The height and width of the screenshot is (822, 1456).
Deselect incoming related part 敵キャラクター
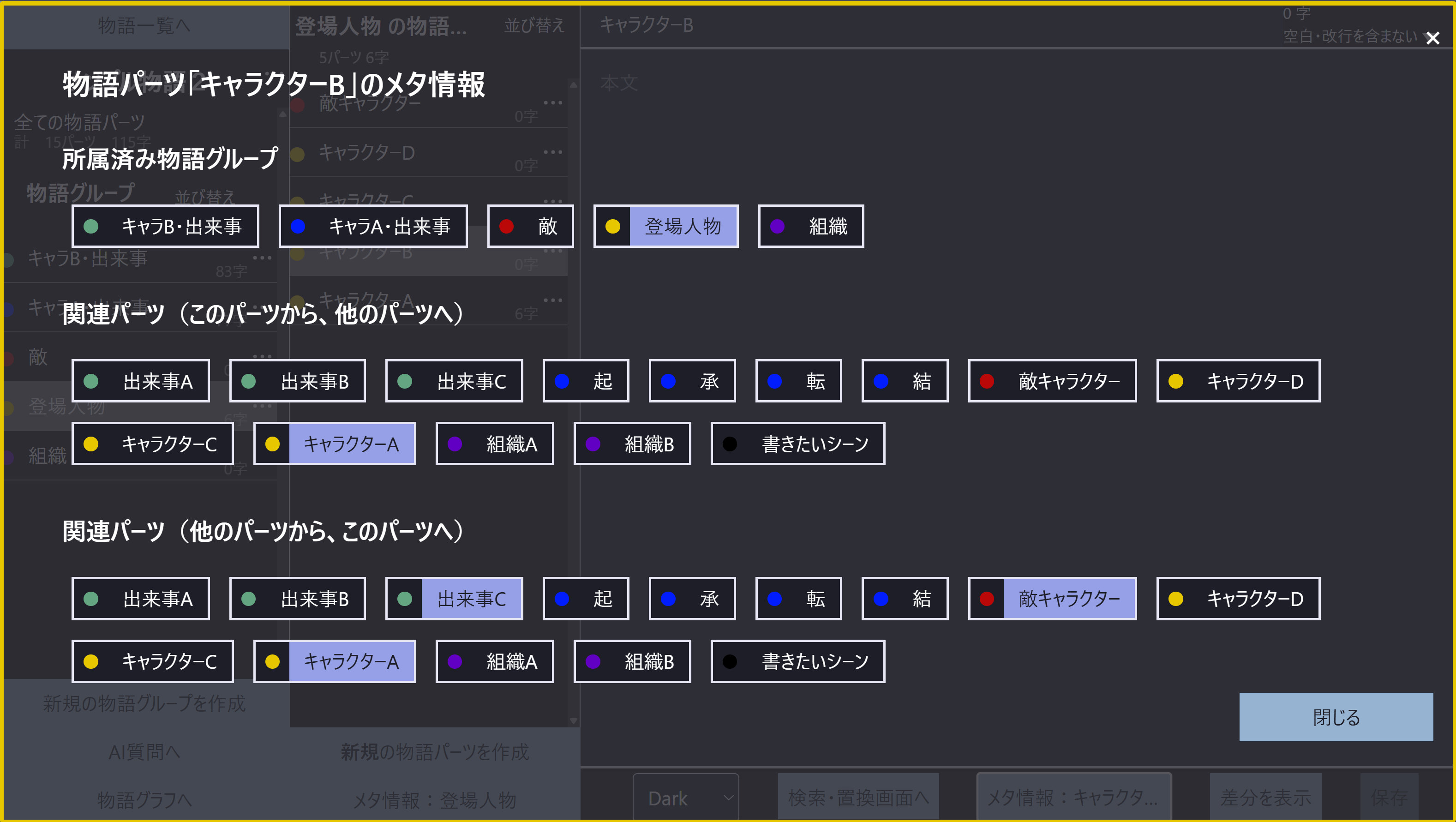(1052, 599)
